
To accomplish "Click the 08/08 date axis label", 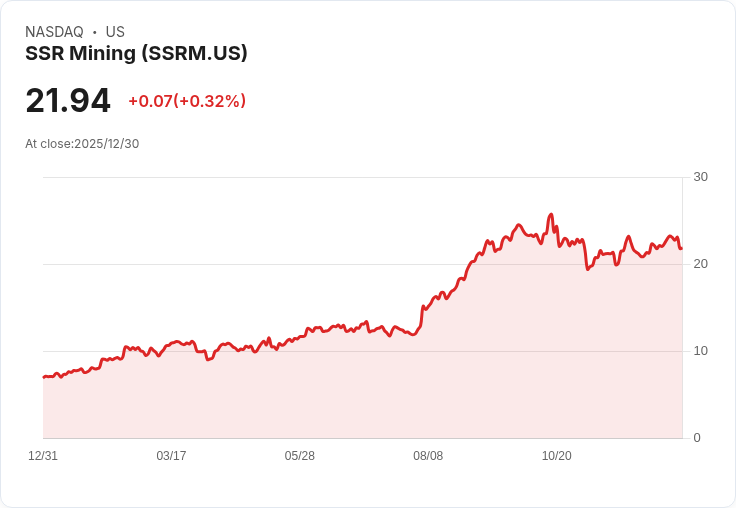I will point(428,456).
